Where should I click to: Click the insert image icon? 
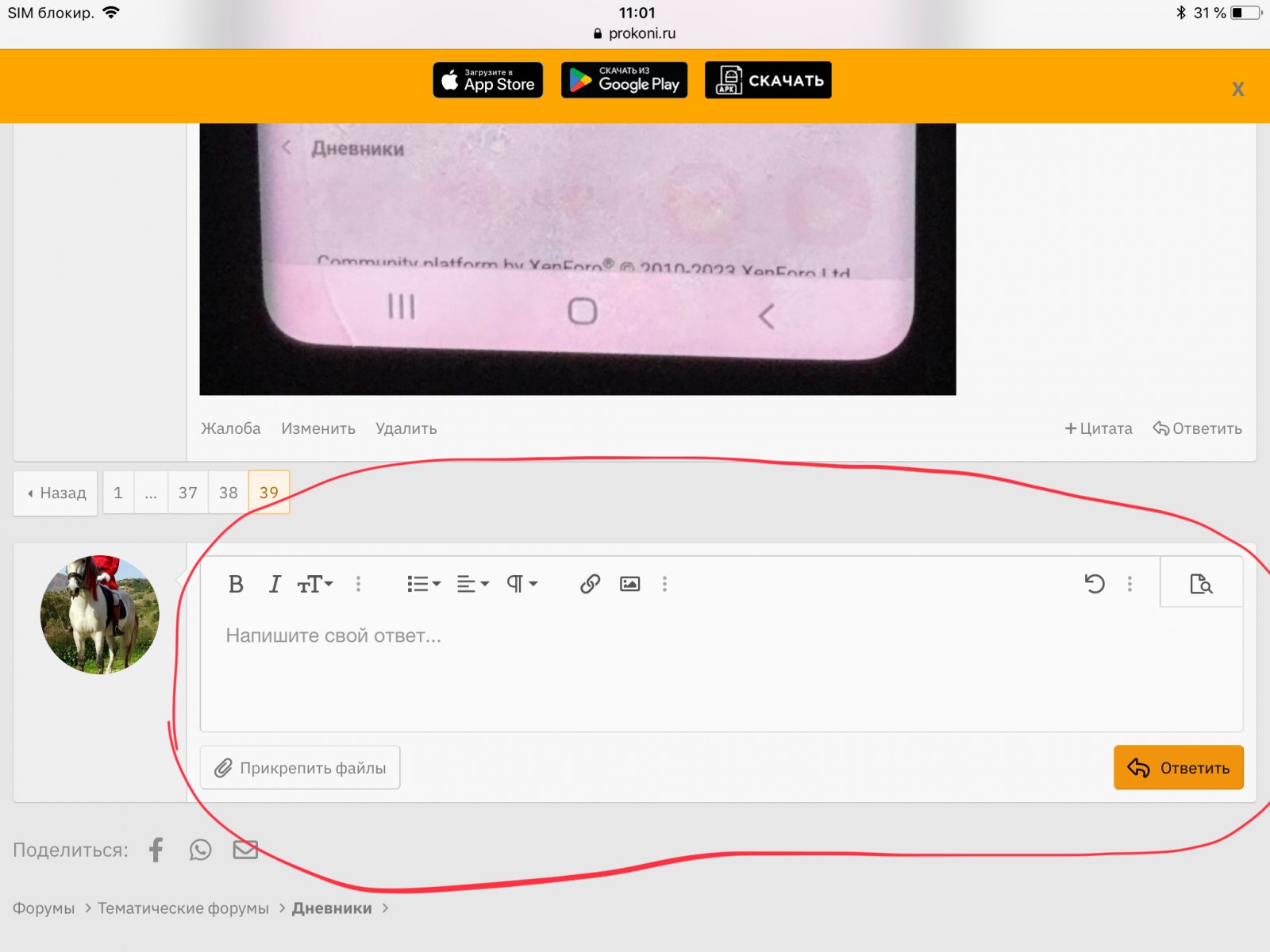(x=629, y=585)
